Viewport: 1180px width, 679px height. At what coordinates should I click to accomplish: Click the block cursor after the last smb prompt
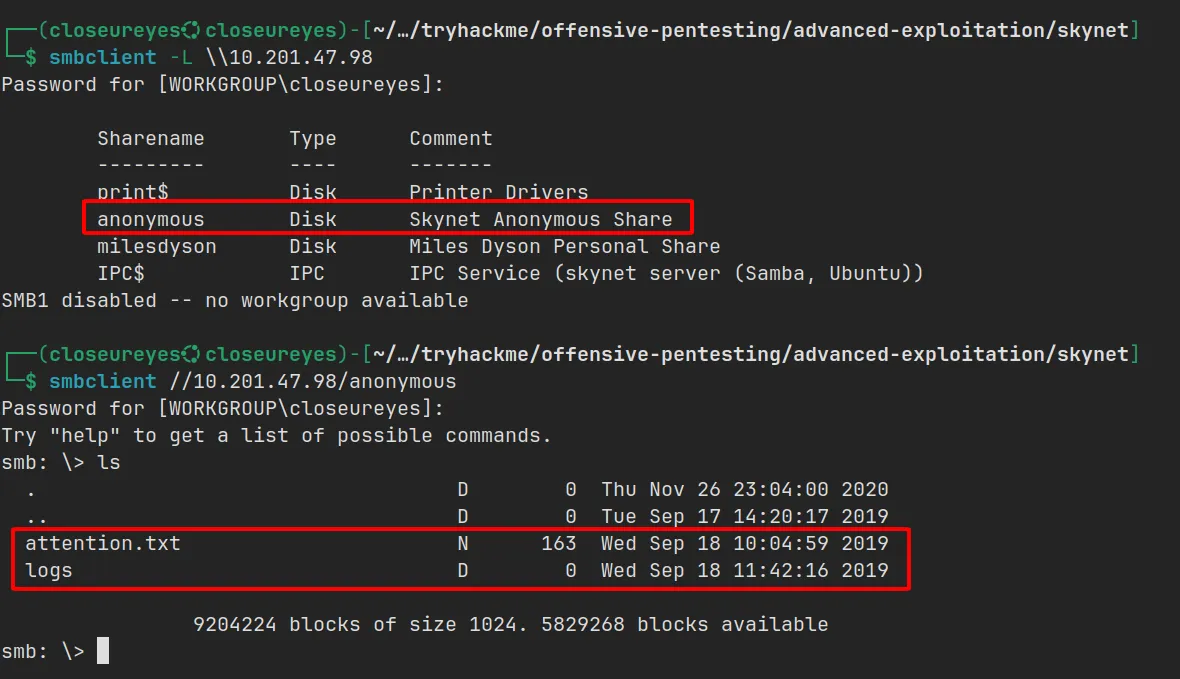pyautogui.click(x=103, y=652)
